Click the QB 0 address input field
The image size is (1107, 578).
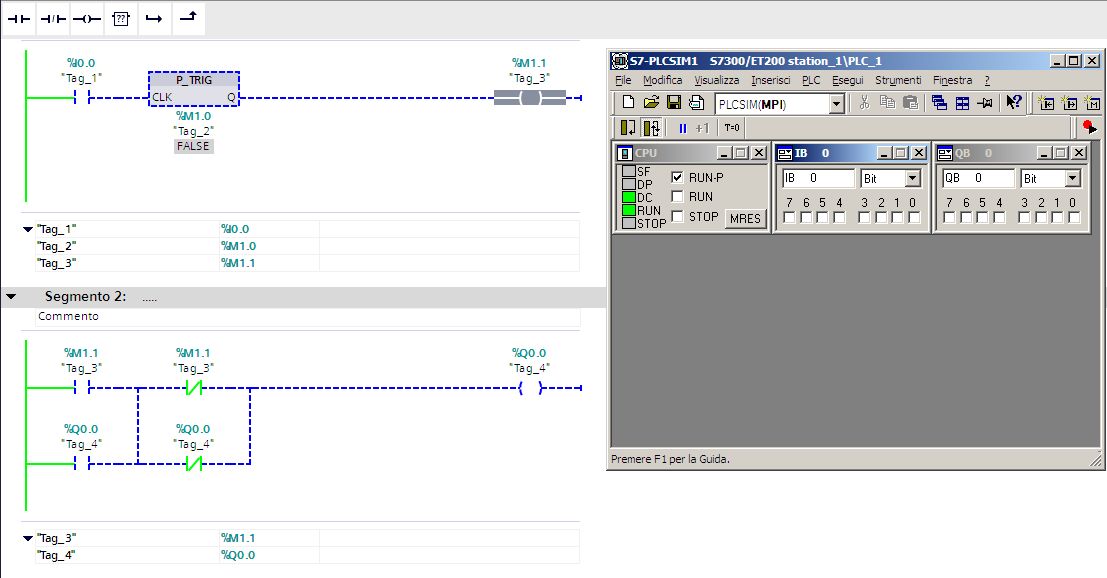click(x=976, y=178)
